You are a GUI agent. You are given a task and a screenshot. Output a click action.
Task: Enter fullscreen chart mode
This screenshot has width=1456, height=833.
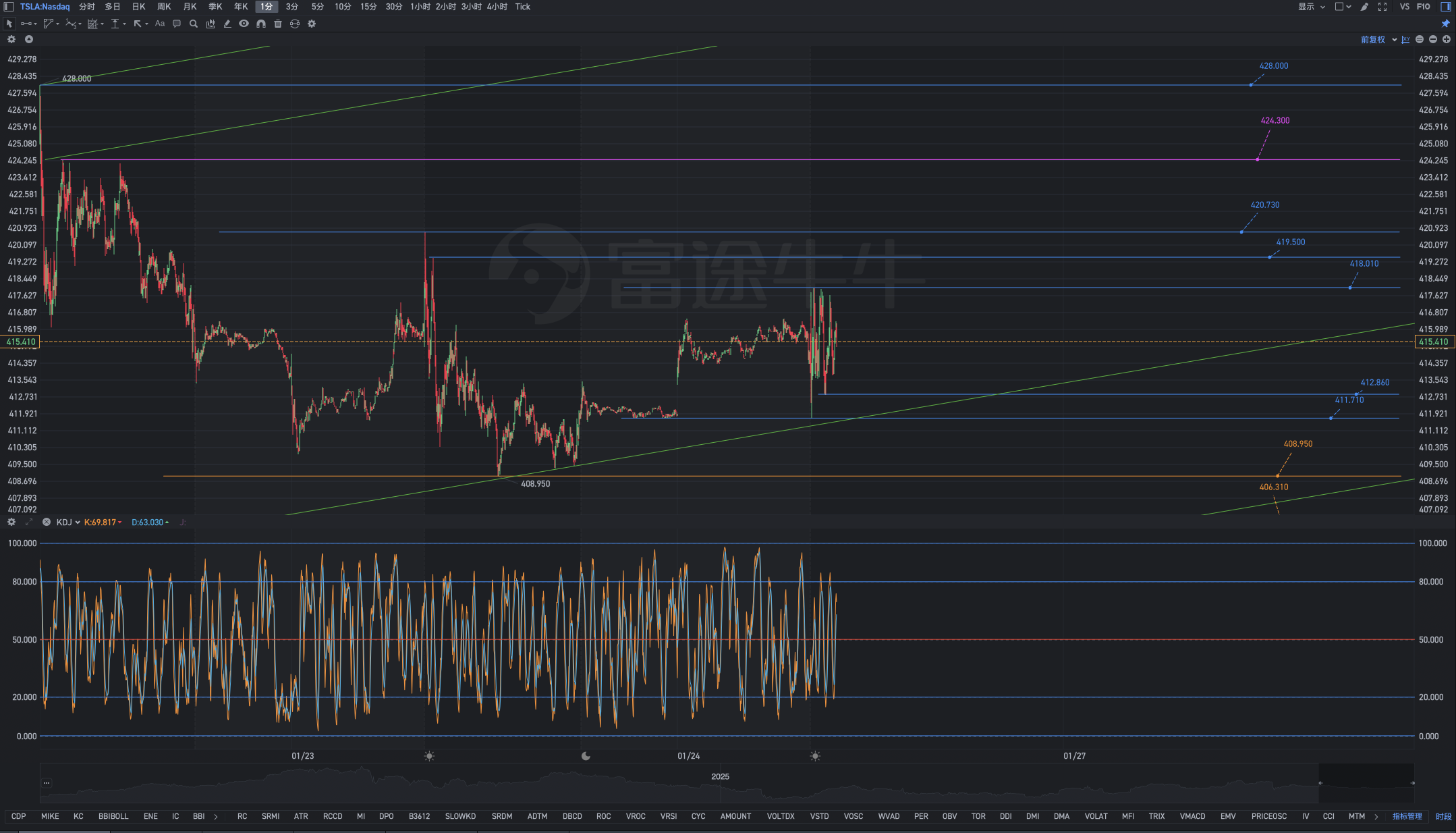tap(1382, 7)
